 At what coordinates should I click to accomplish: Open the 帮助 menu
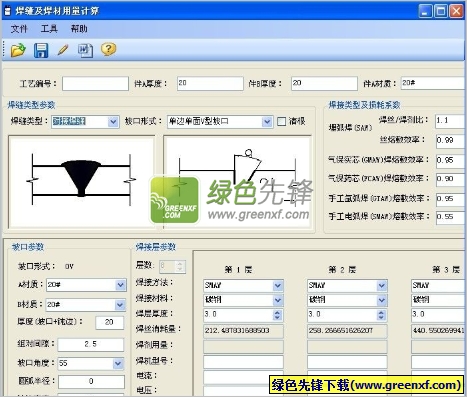[79, 29]
